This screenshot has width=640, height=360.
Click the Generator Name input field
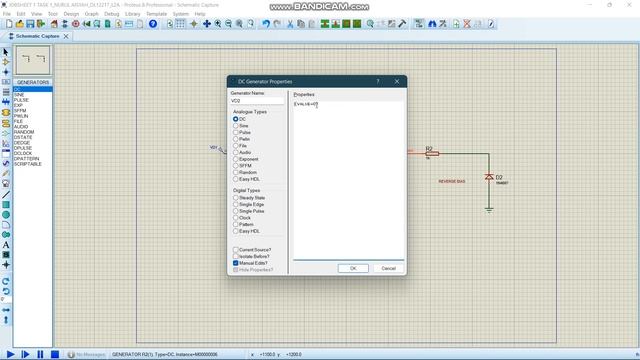point(257,100)
